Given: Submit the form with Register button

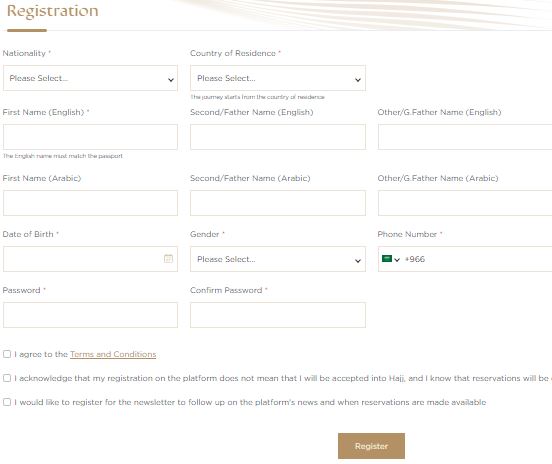Looking at the screenshot, I should 371,446.
